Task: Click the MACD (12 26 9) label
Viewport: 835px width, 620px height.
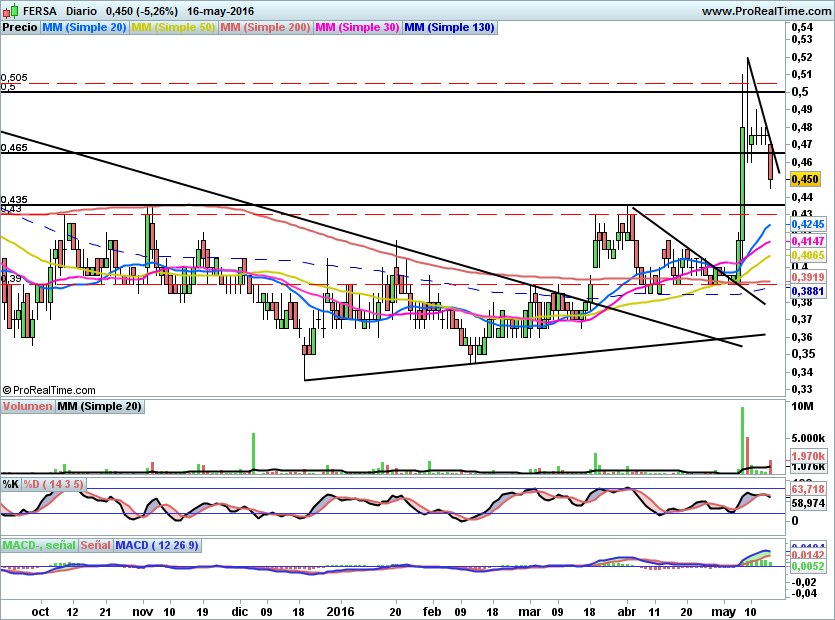Action: coord(158,545)
